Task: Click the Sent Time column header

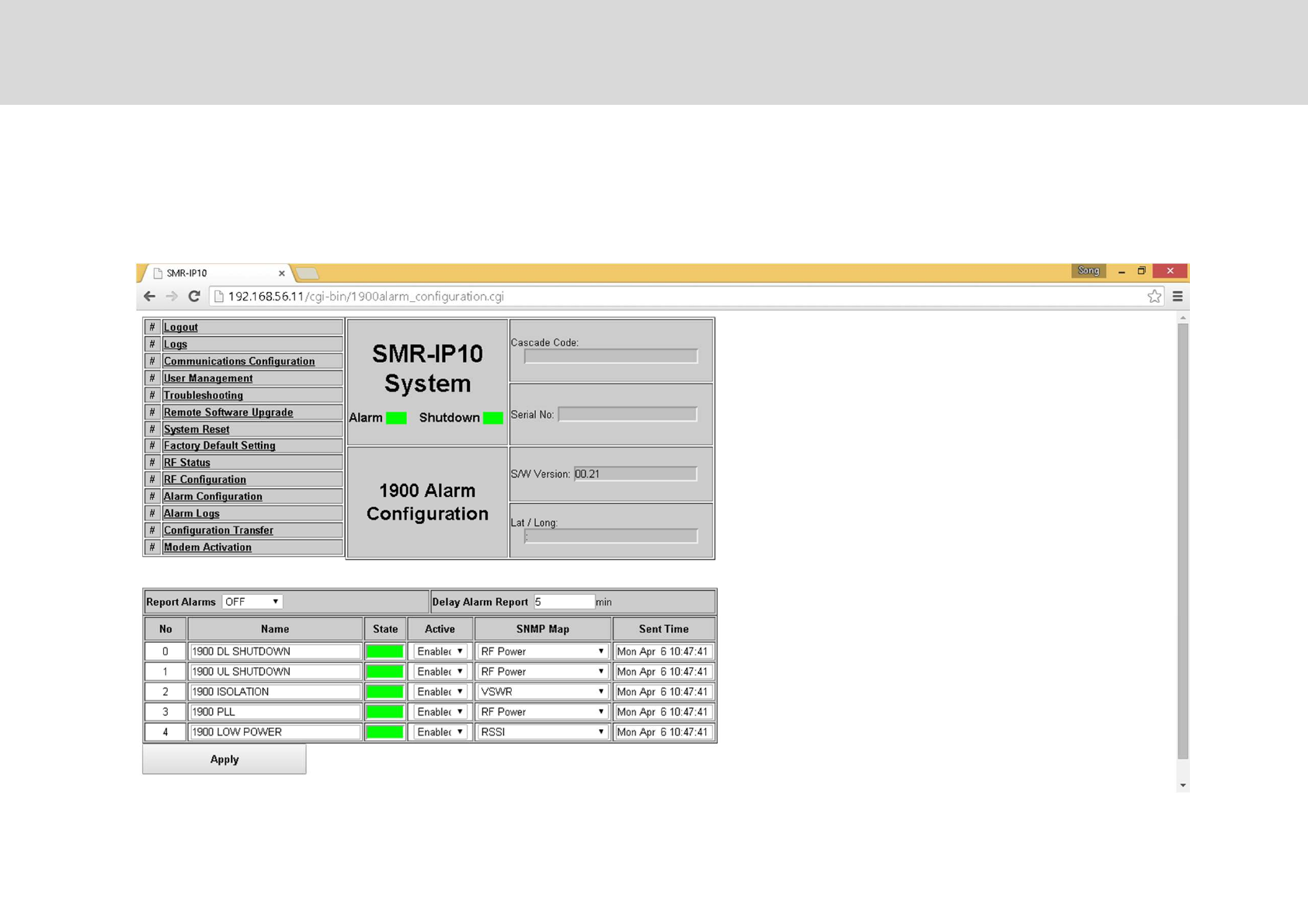Action: 663,629
